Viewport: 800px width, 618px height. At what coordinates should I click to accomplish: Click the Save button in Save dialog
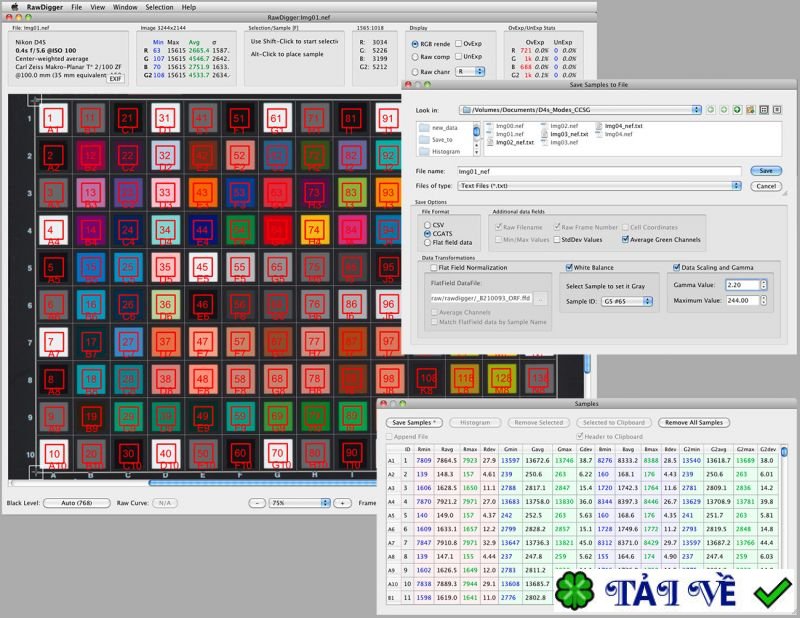pos(765,170)
